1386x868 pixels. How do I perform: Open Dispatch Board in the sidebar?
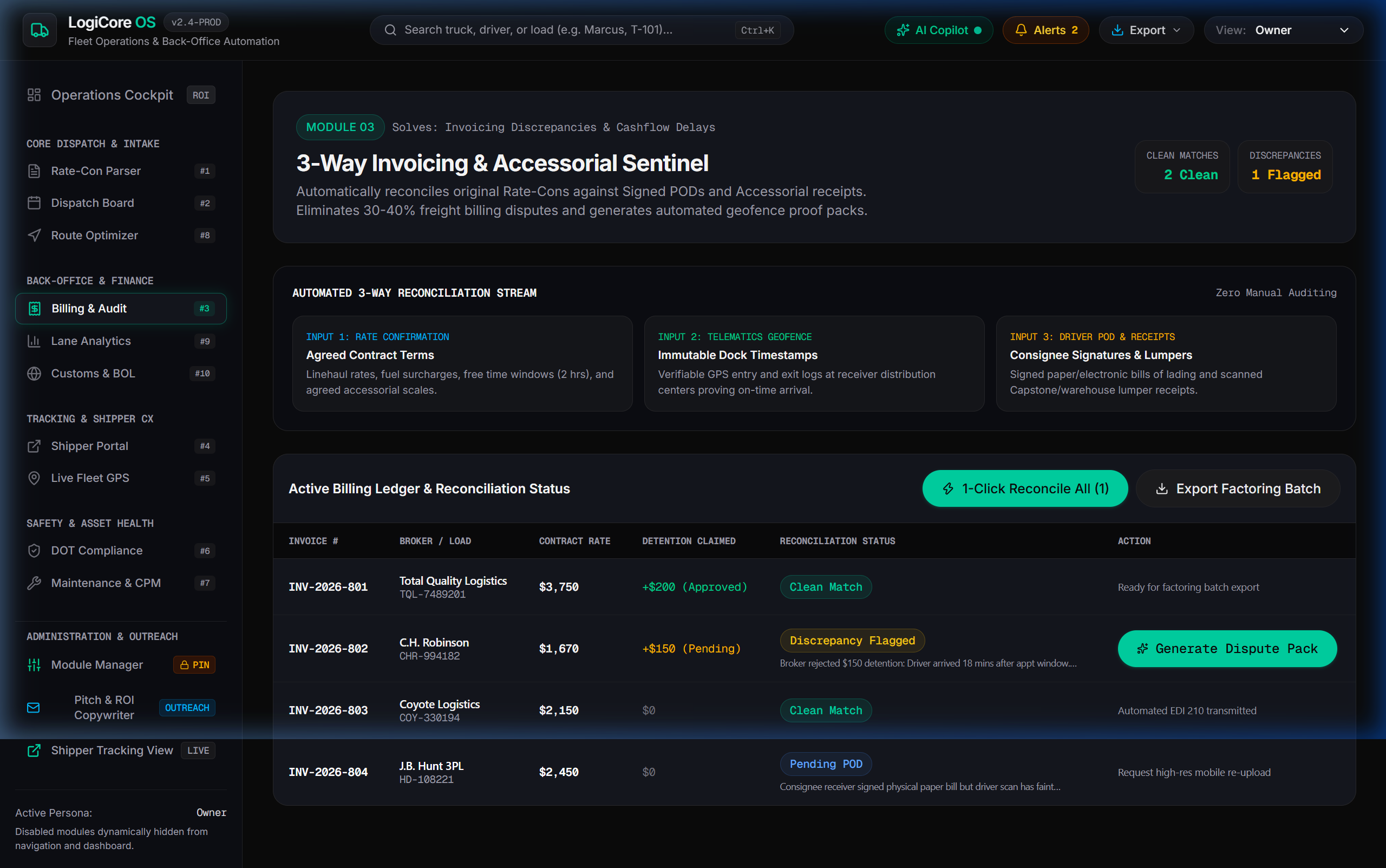121,203
